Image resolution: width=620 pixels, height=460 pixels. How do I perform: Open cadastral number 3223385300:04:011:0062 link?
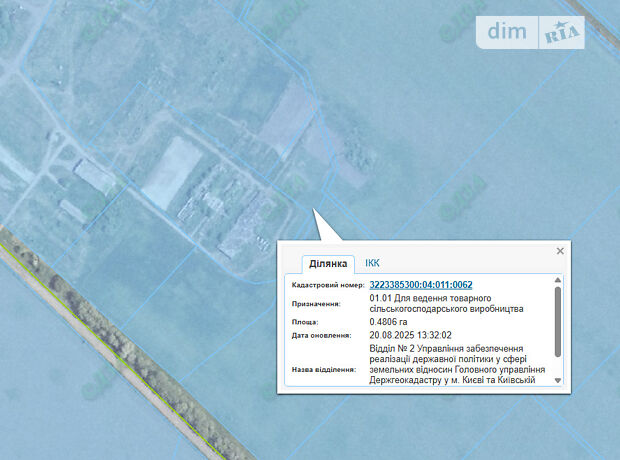pos(420,285)
